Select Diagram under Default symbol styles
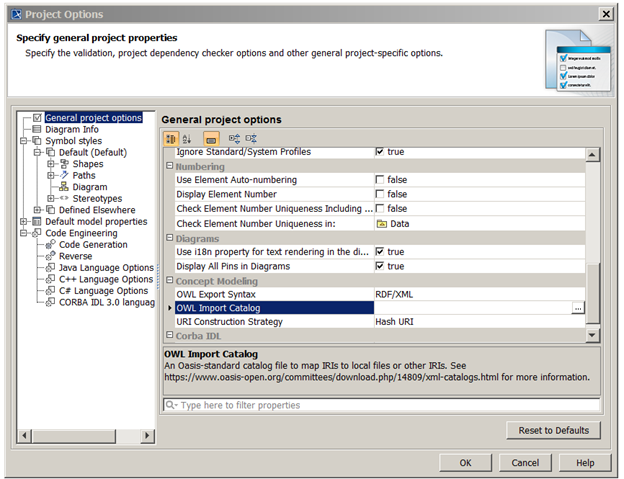This screenshot has width=624, height=479. coord(89,186)
